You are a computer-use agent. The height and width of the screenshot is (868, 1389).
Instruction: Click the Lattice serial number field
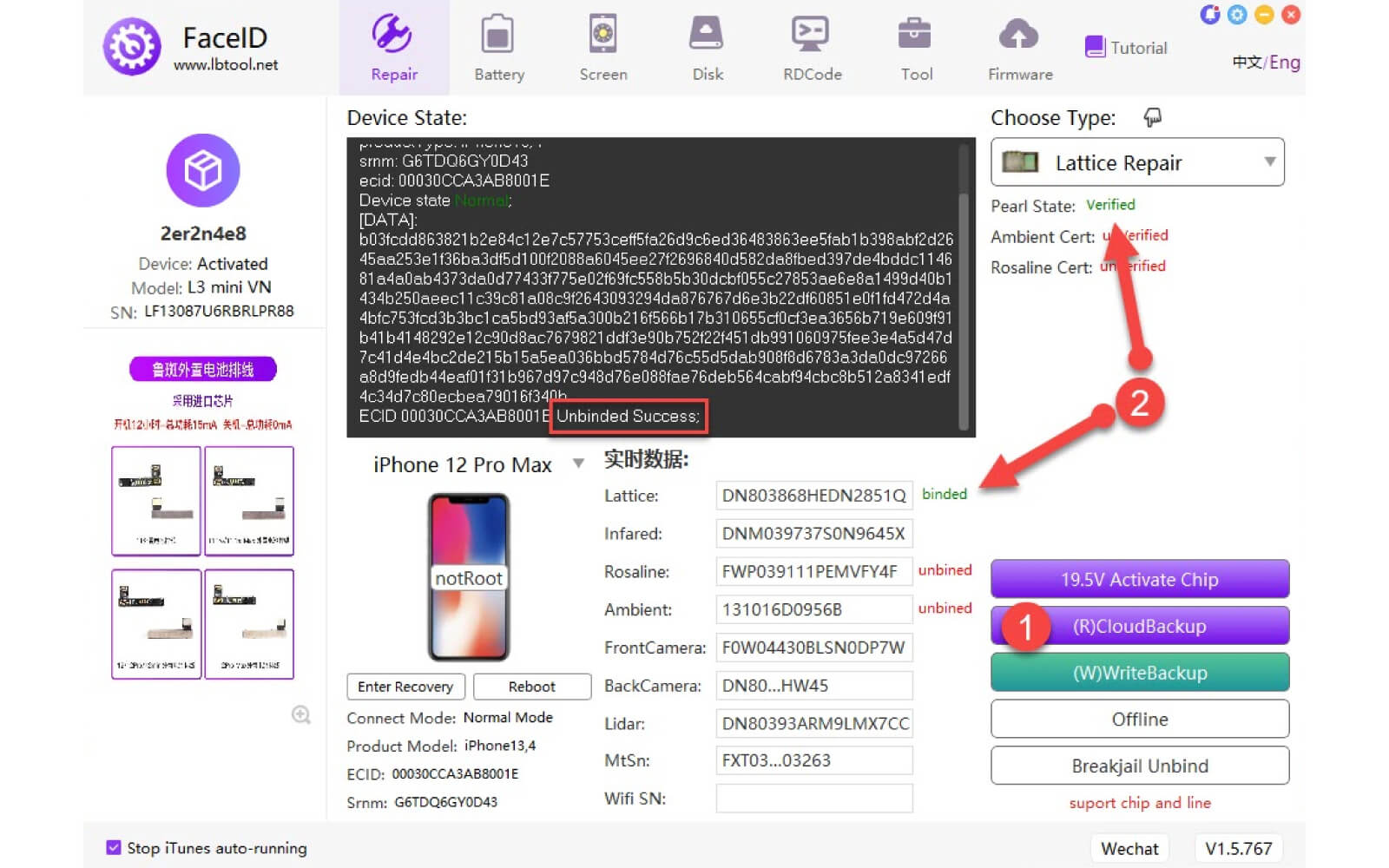814,496
